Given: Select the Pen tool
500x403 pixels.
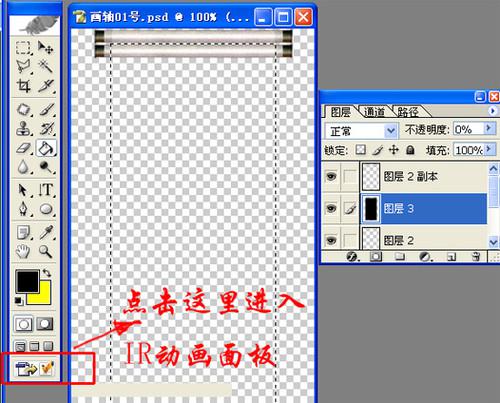Looking at the screenshot, I should pos(23,209).
